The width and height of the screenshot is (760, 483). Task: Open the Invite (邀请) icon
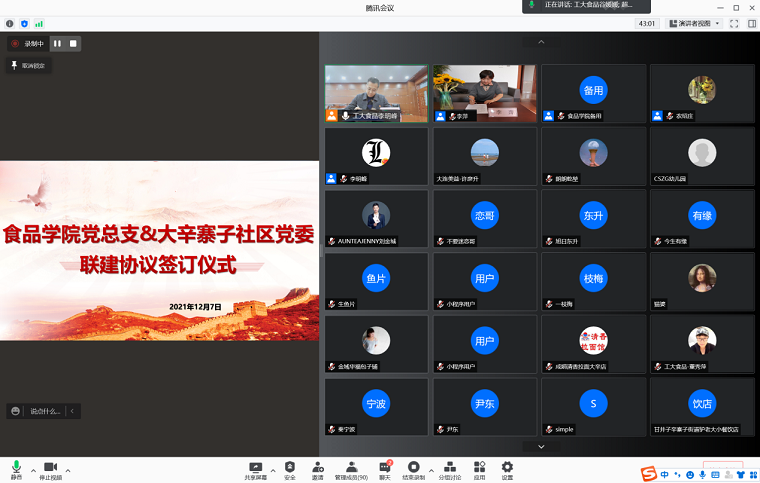pyautogui.click(x=317, y=467)
